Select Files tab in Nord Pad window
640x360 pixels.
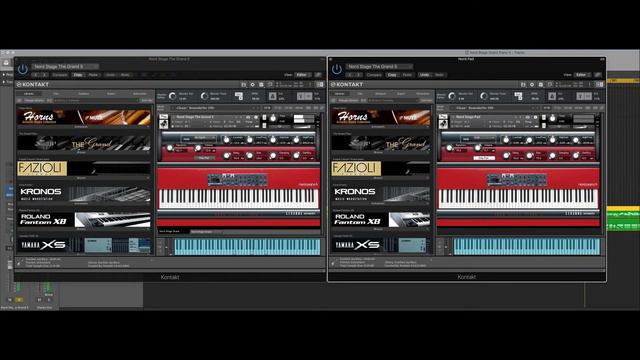point(360,94)
